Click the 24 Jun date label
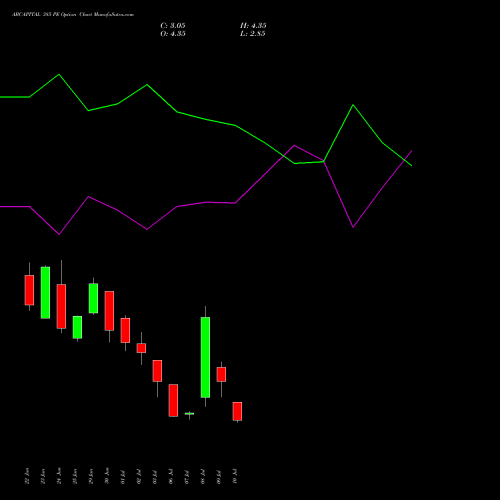This screenshot has height=500, width=500. 59,476
